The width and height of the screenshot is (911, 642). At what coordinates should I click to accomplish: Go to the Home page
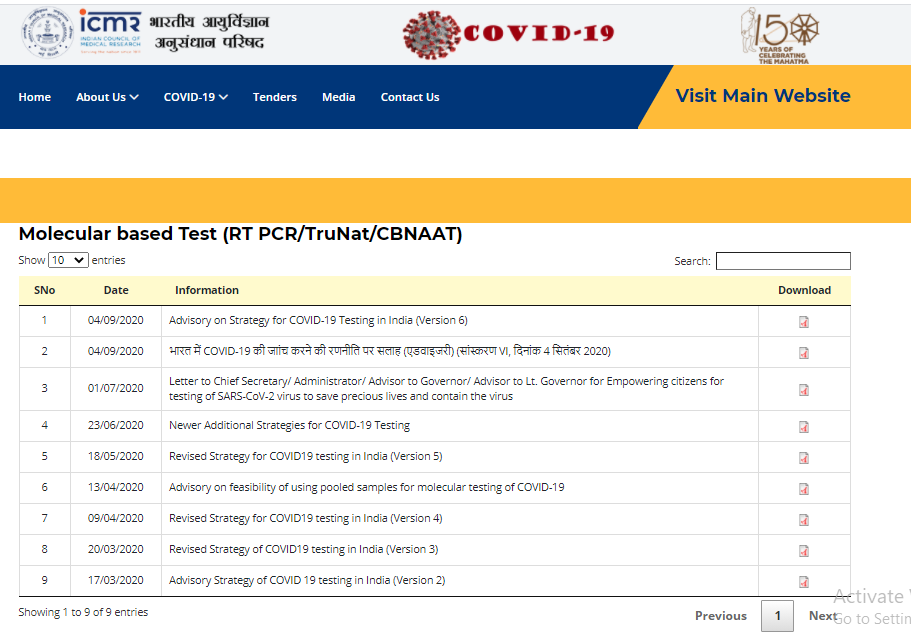(35, 97)
